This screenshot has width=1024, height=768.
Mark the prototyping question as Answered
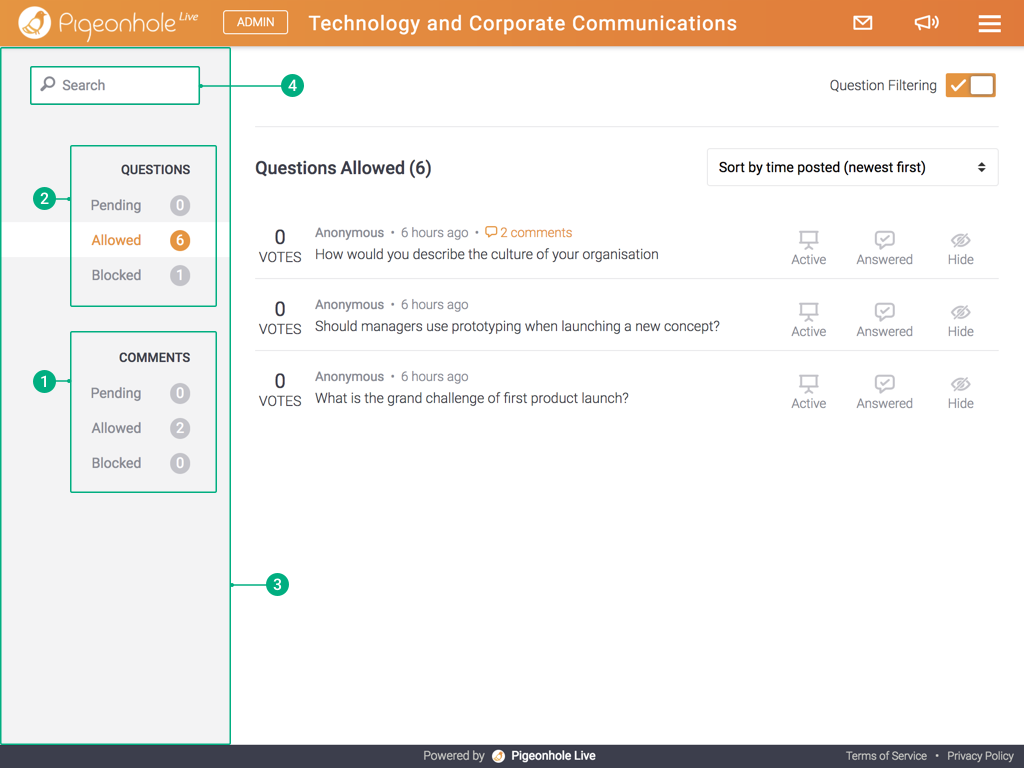coord(884,319)
